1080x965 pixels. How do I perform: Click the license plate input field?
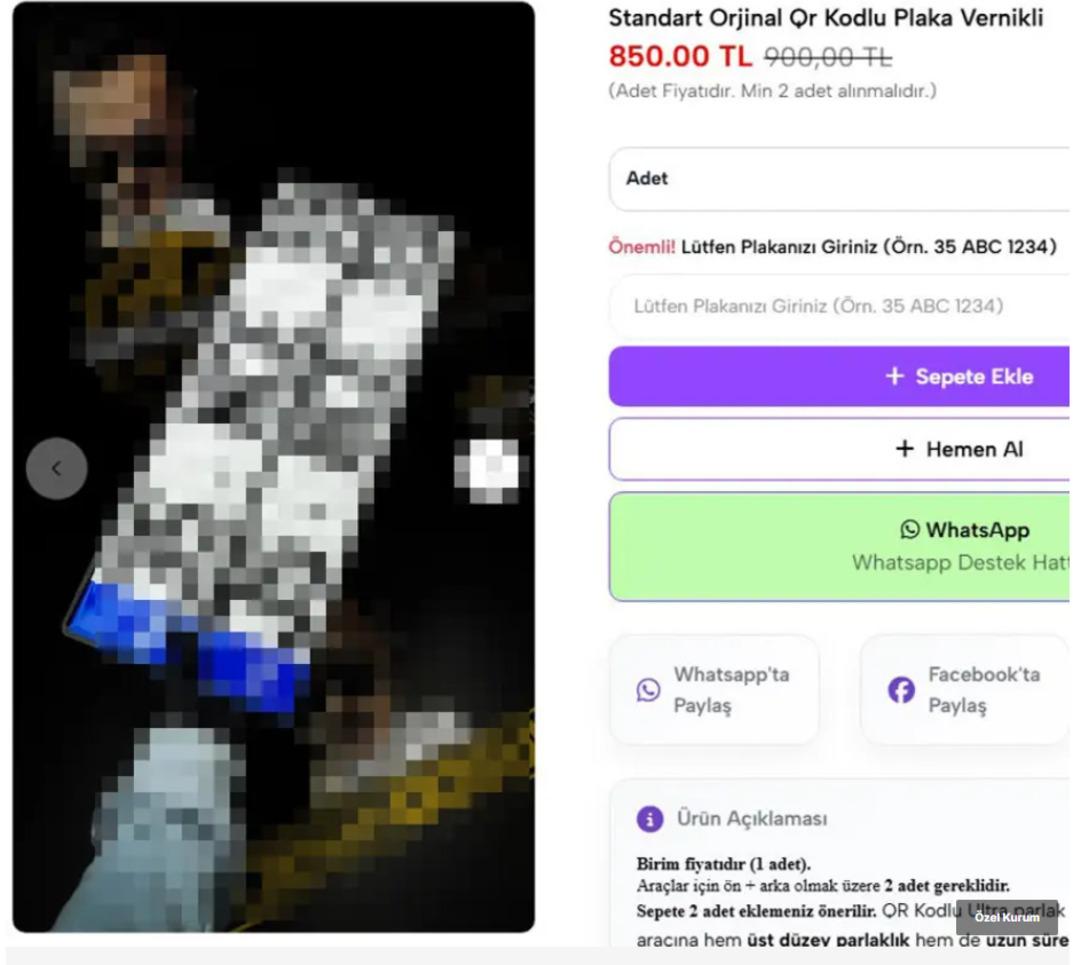[839, 306]
